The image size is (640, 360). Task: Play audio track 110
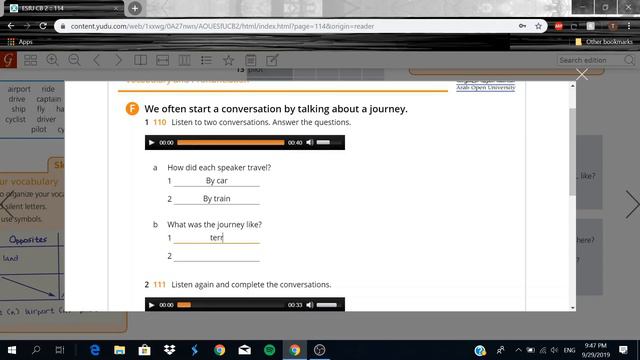[x=151, y=142]
